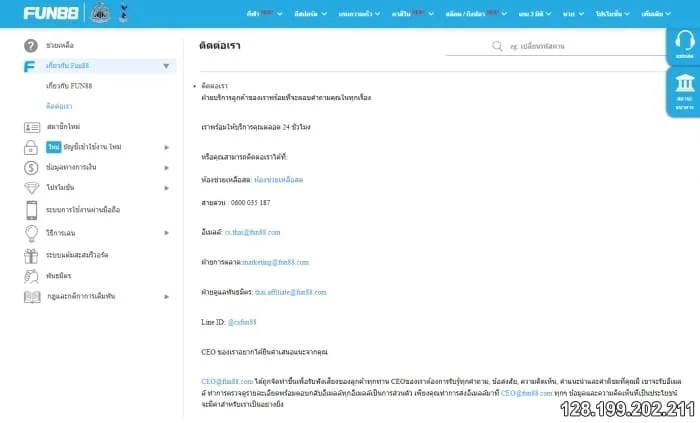The image size is (700, 423).
Task: Click the gift box rewards icon
Action: coord(31,254)
